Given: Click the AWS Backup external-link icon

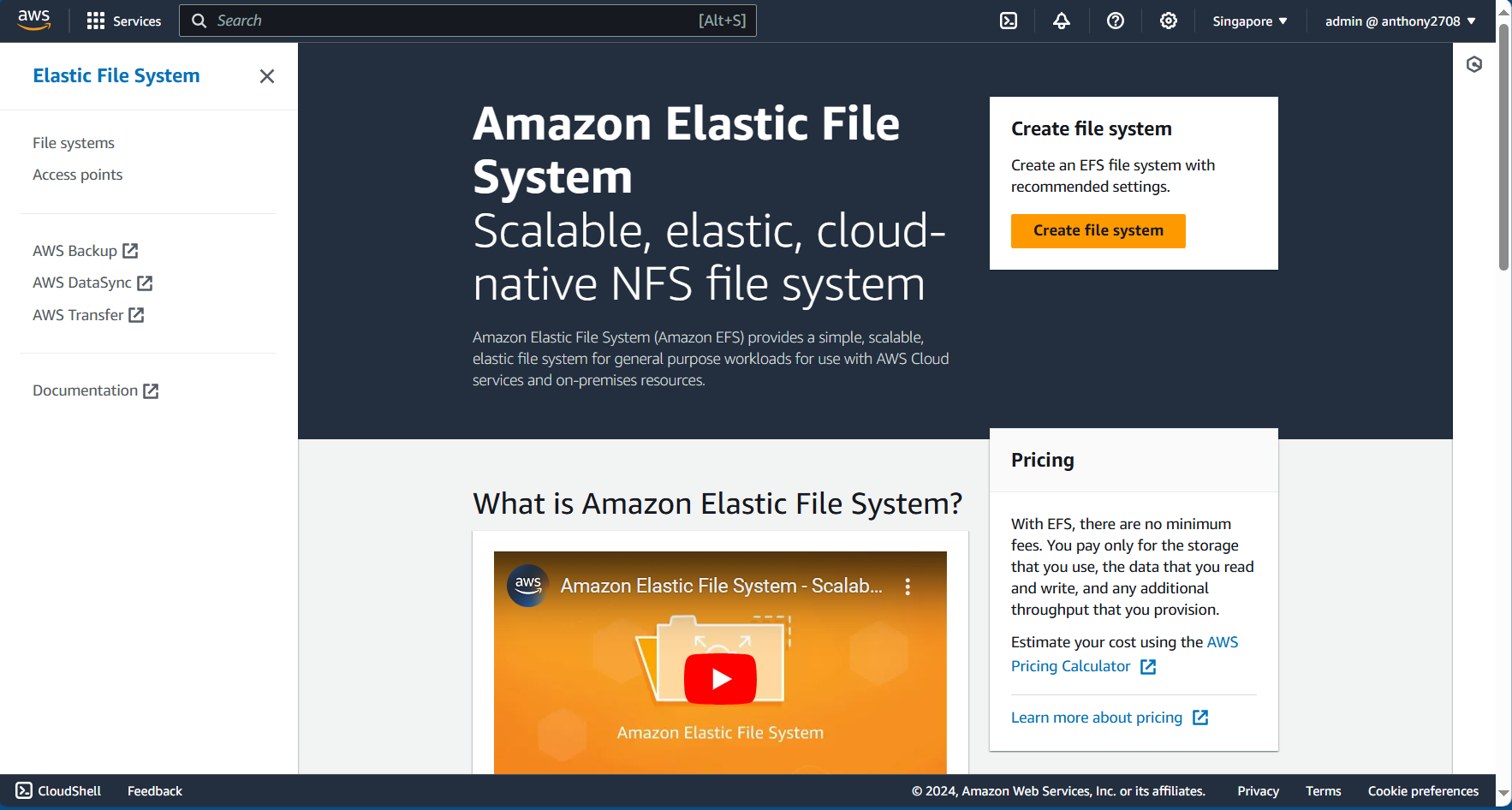Looking at the screenshot, I should (x=130, y=251).
